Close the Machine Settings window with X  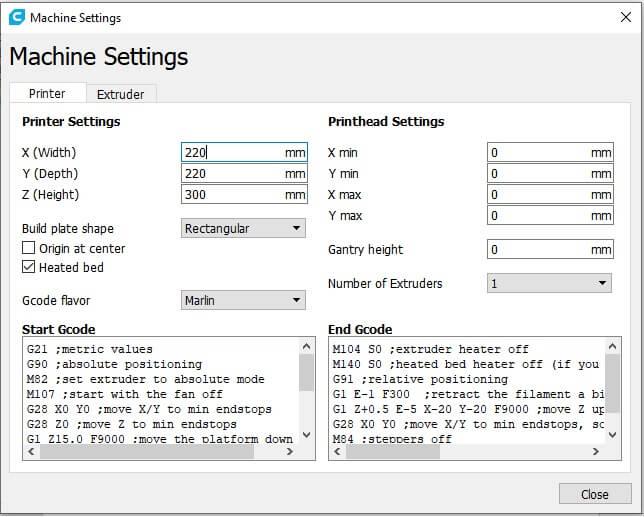(x=625, y=17)
